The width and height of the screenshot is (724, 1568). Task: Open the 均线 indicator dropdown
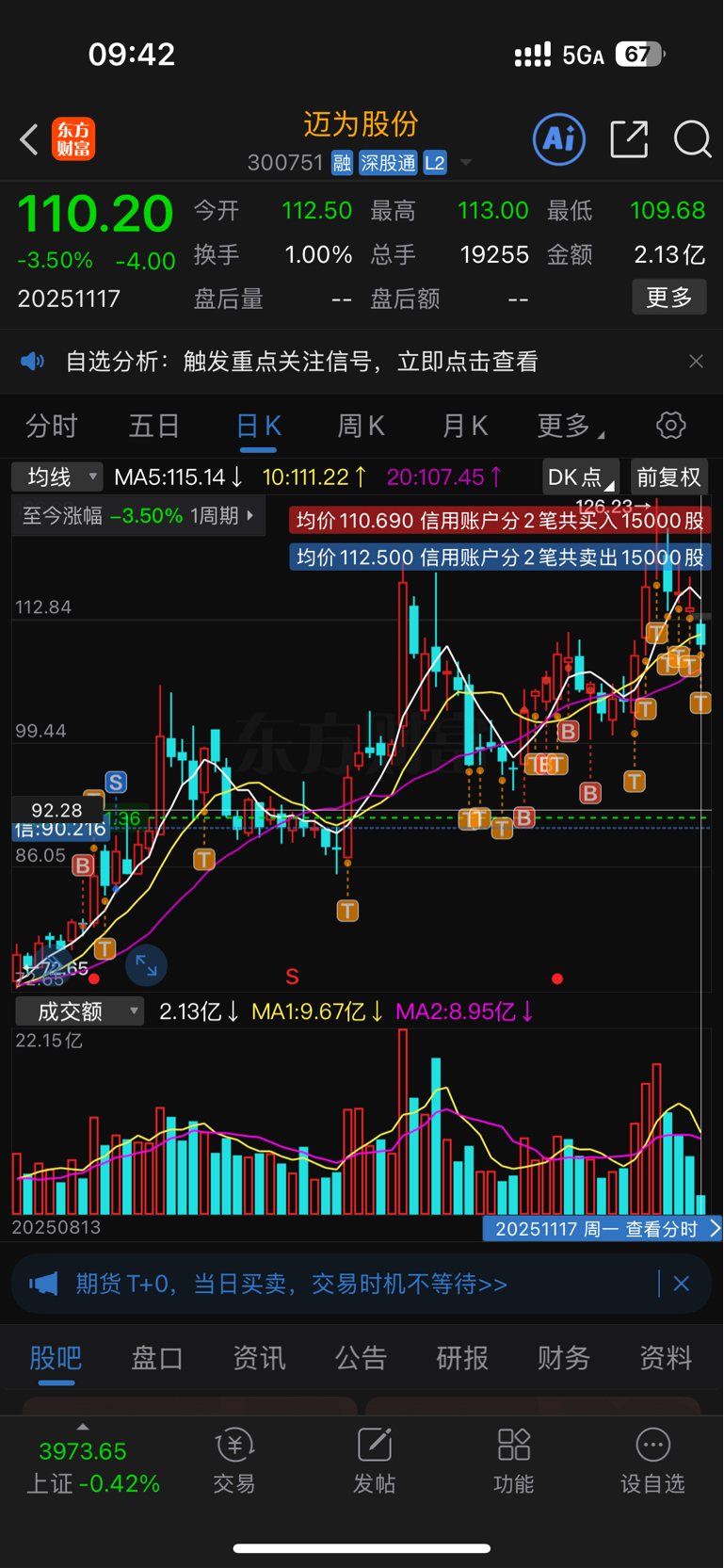coord(56,477)
